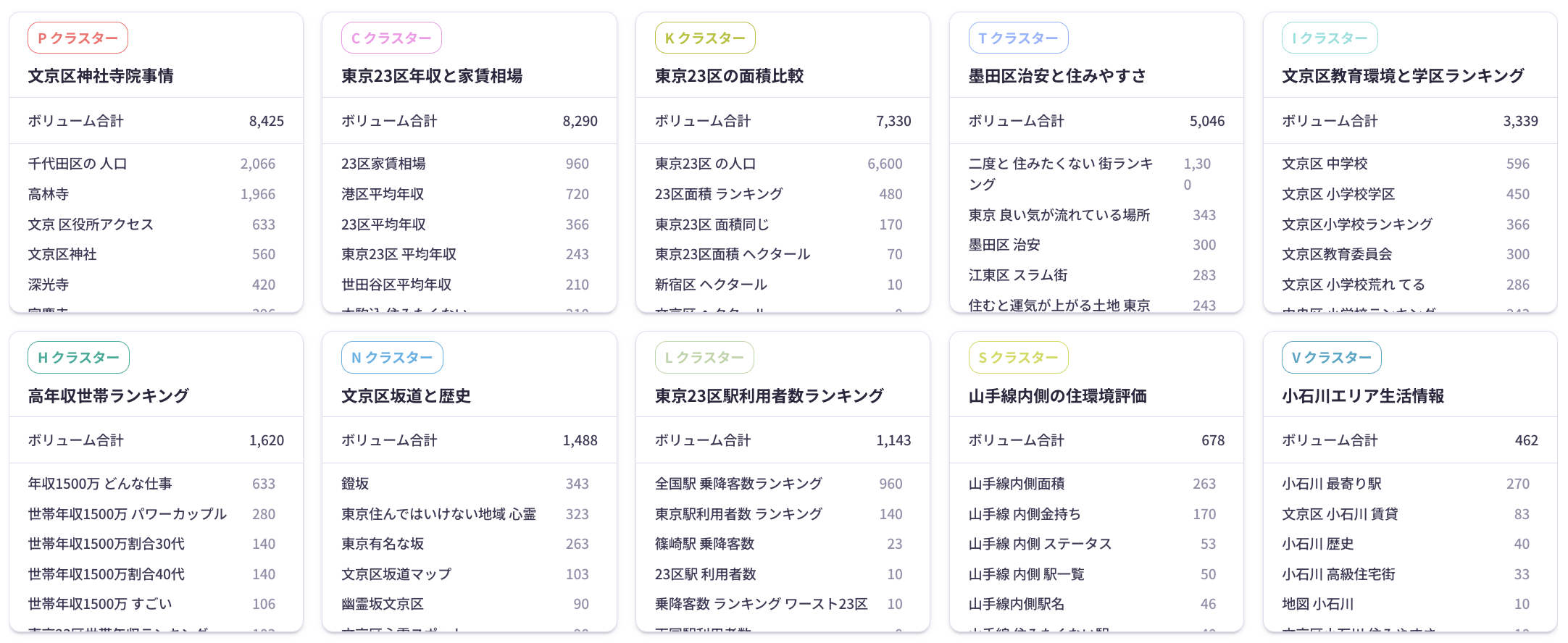The width and height of the screenshot is (1568, 643).
Task: Click the K クラスター label badge
Action: (x=705, y=38)
